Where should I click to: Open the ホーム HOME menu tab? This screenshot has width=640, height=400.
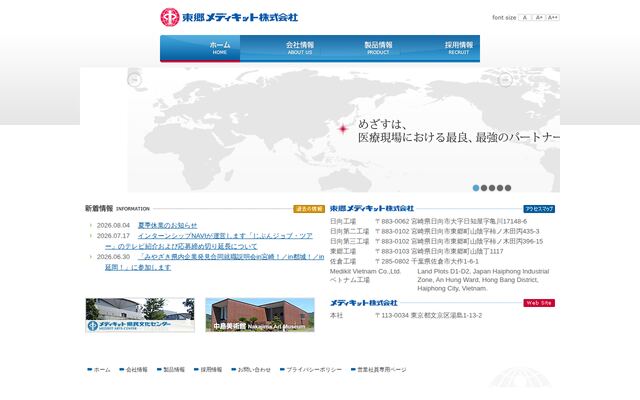(200, 48)
